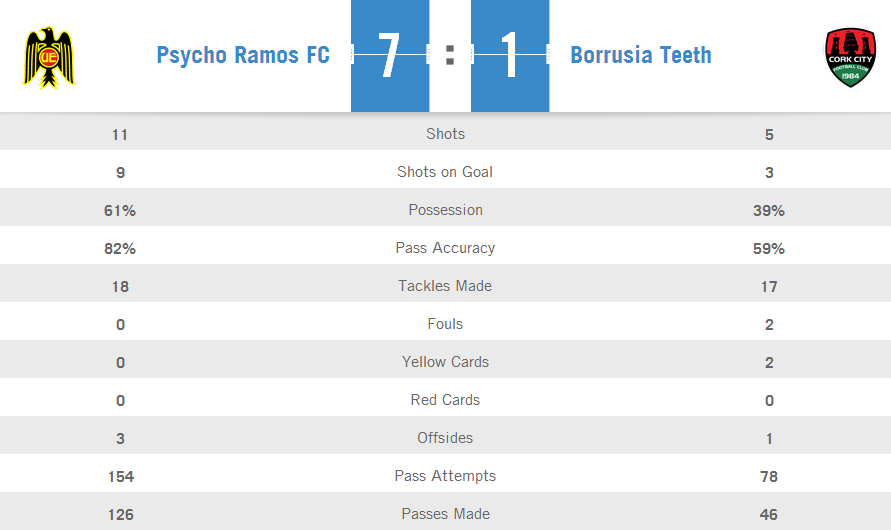Click the Passes Made label
Screen dimensions: 891x530
click(446, 514)
